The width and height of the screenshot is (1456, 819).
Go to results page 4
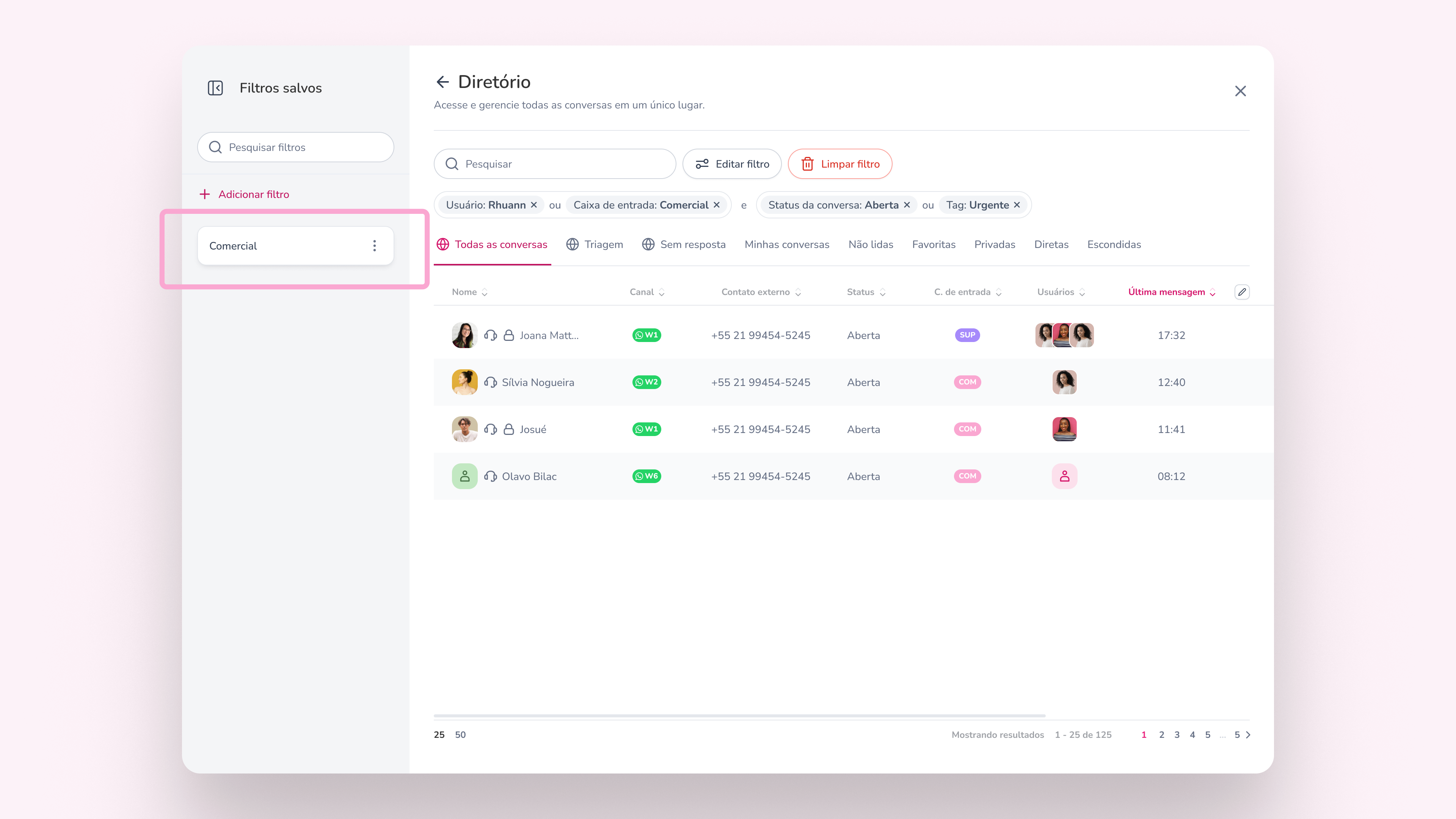tap(1192, 735)
